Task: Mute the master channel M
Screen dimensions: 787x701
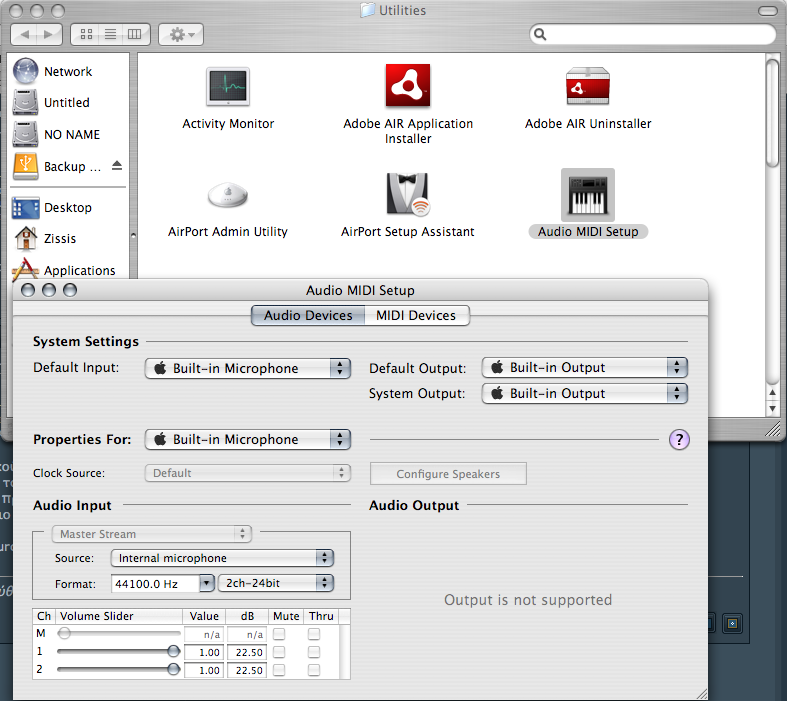Action: [x=279, y=634]
